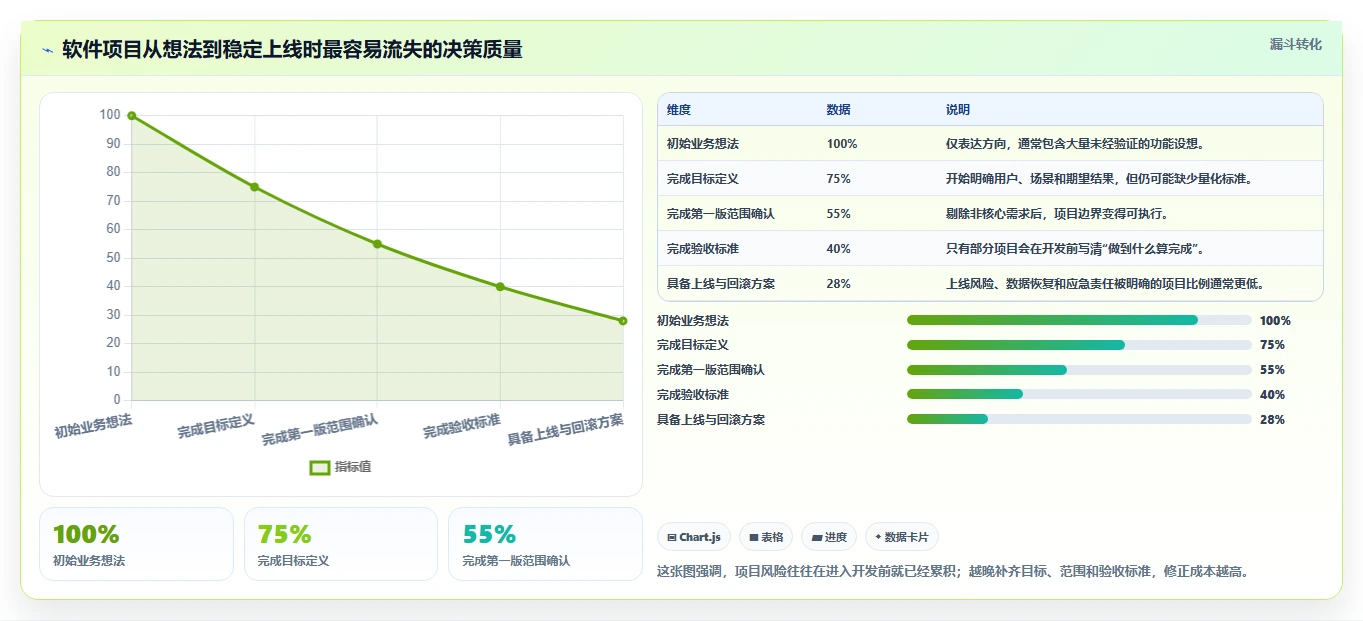
Task: Click the Chart.js tag
Action: point(694,537)
